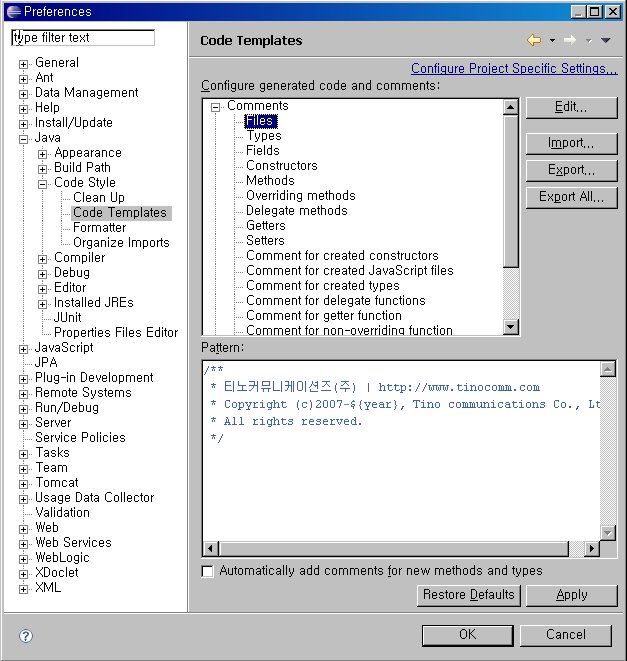Image resolution: width=627 pixels, height=661 pixels.
Task: Select Comment for getter function
Action: [324, 315]
